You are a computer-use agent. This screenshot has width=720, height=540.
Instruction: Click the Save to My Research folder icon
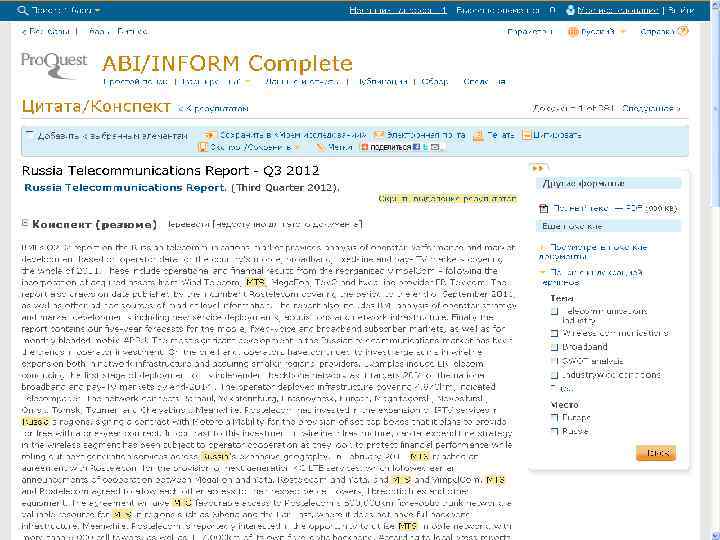[x=210, y=135]
